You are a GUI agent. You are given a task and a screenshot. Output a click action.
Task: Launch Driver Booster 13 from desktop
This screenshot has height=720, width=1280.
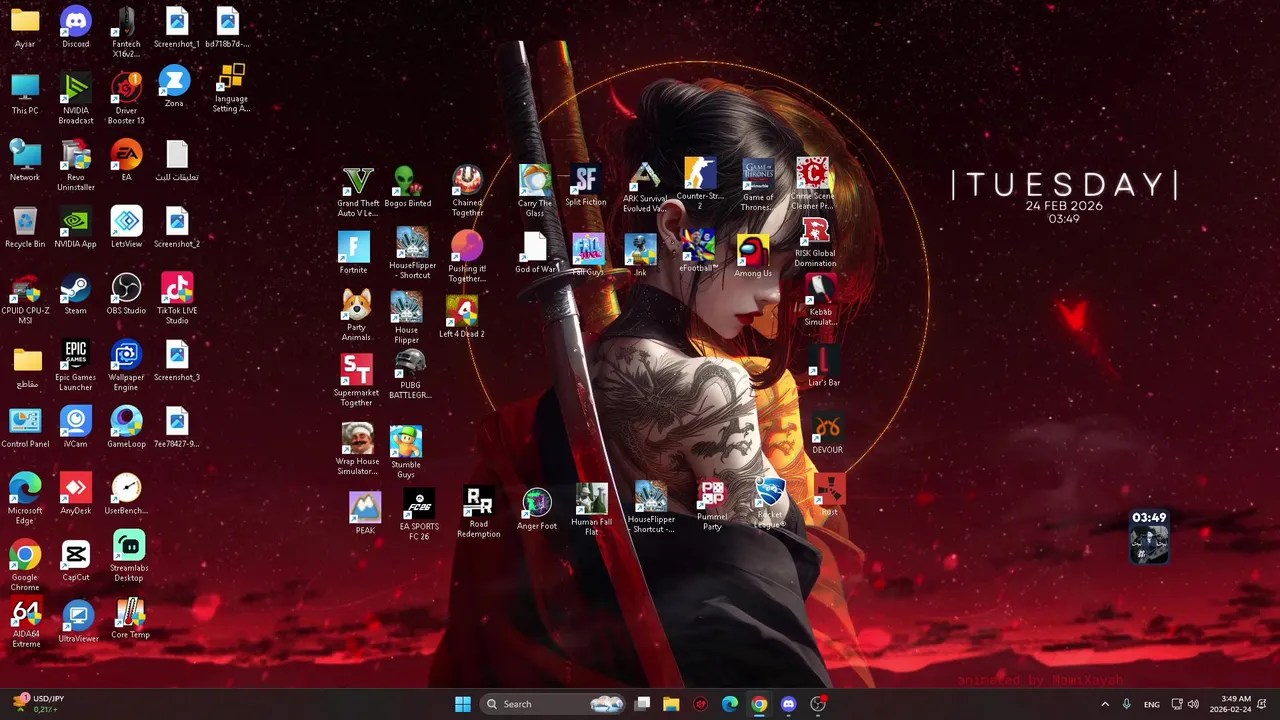click(126, 98)
